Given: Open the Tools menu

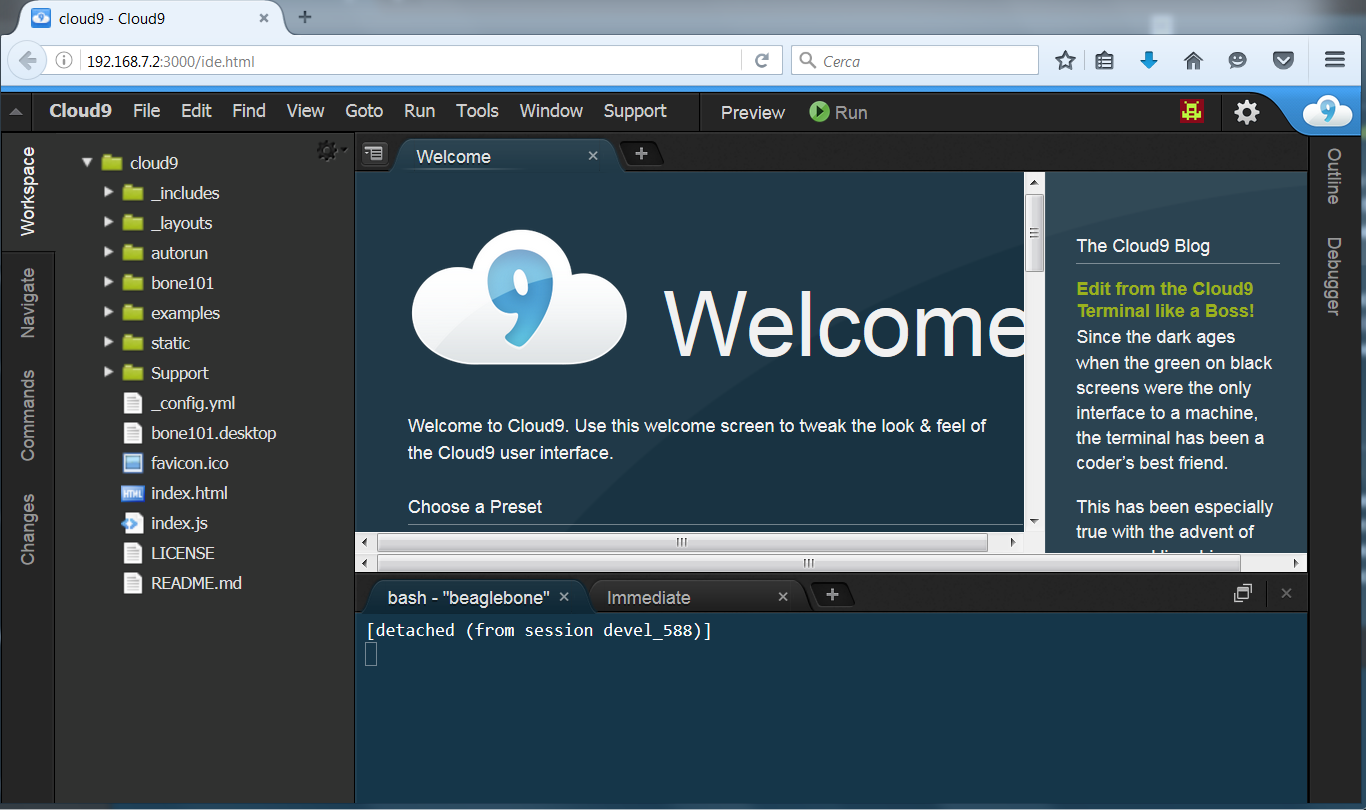Looking at the screenshot, I should pyautogui.click(x=477, y=111).
